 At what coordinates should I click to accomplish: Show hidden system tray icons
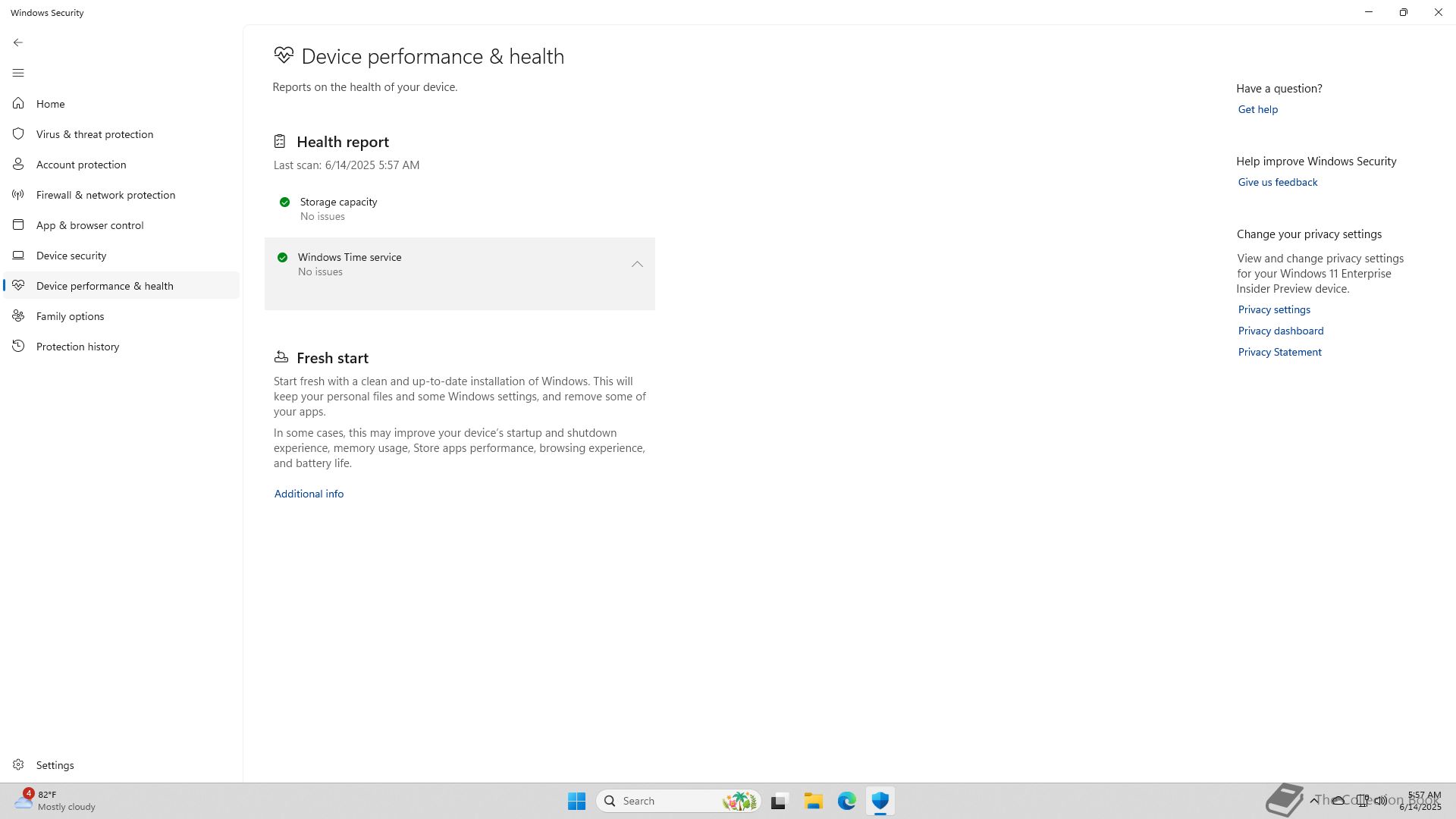click(x=1314, y=801)
